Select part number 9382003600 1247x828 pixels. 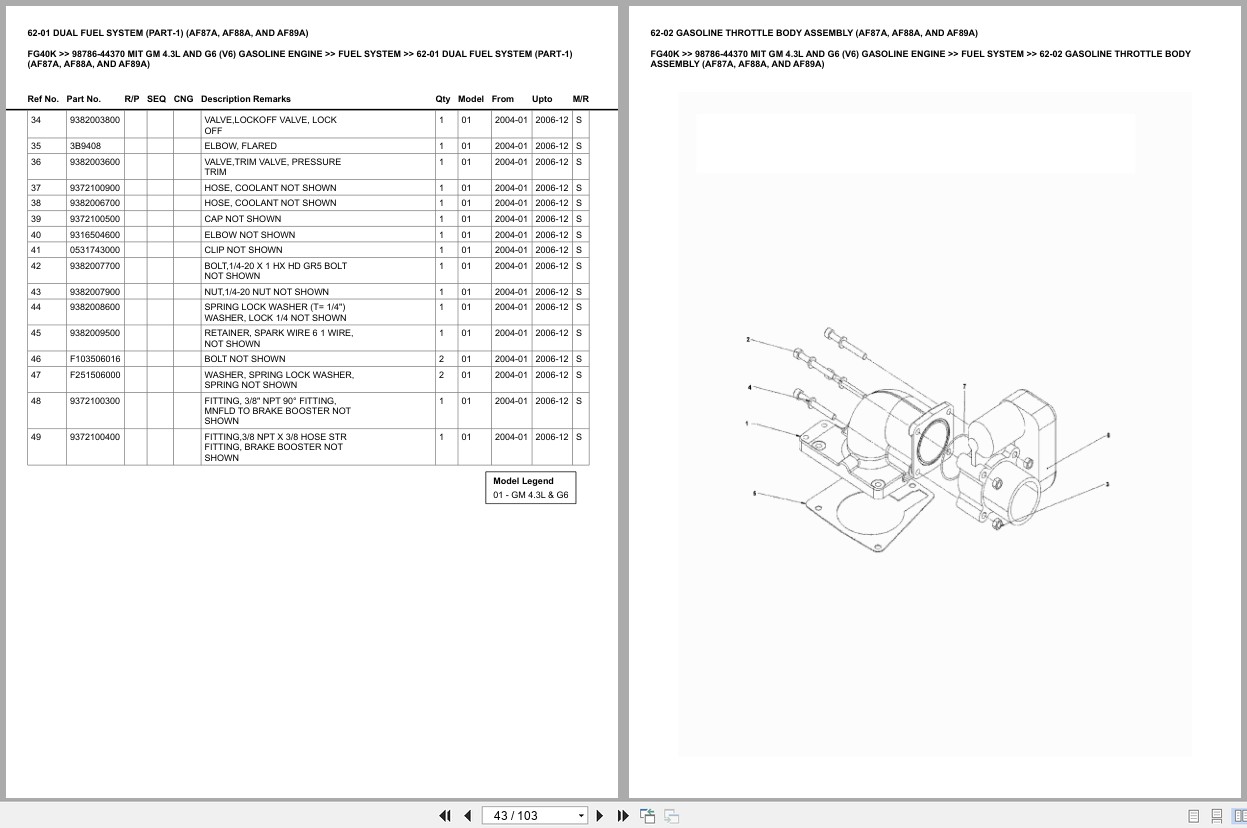point(95,162)
